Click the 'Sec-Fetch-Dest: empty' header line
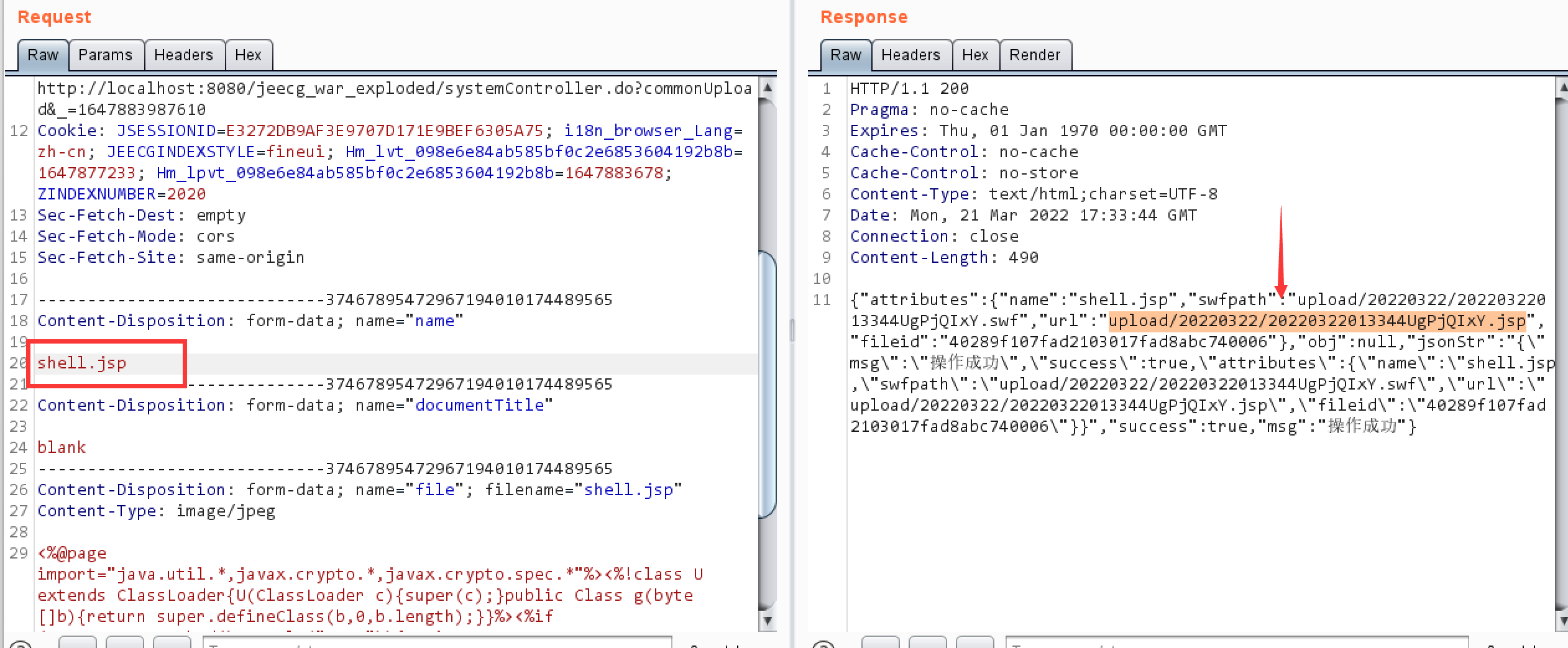Image resolution: width=1568 pixels, height=648 pixels. [142, 215]
